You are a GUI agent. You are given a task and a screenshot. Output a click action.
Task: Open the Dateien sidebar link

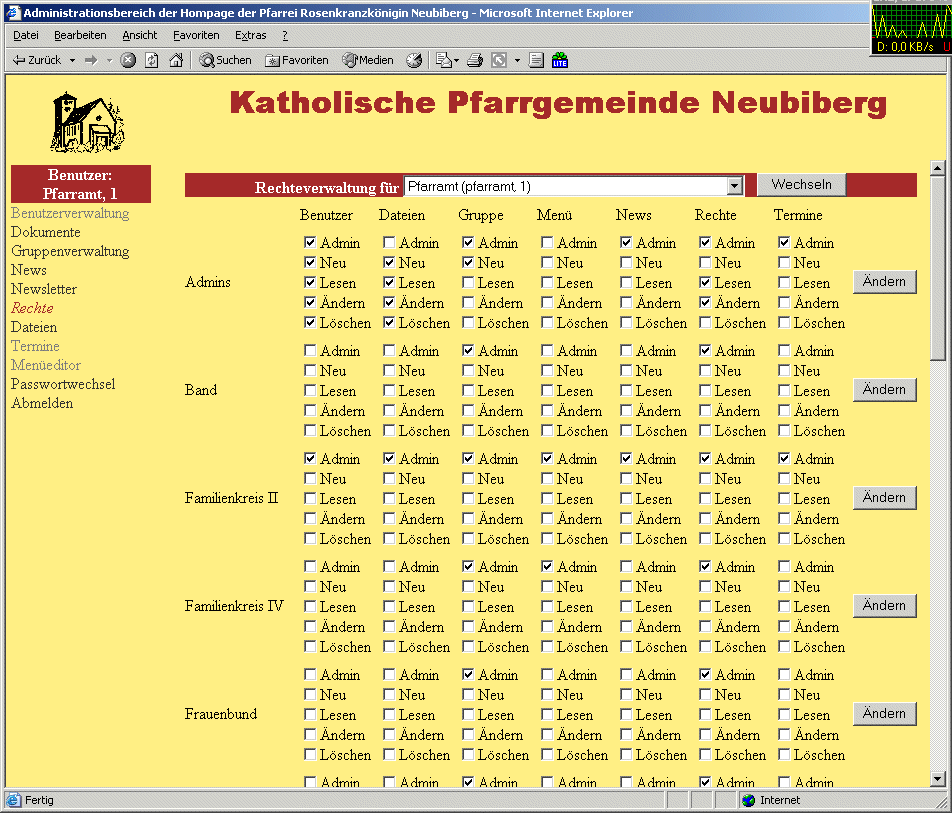pyautogui.click(x=34, y=327)
